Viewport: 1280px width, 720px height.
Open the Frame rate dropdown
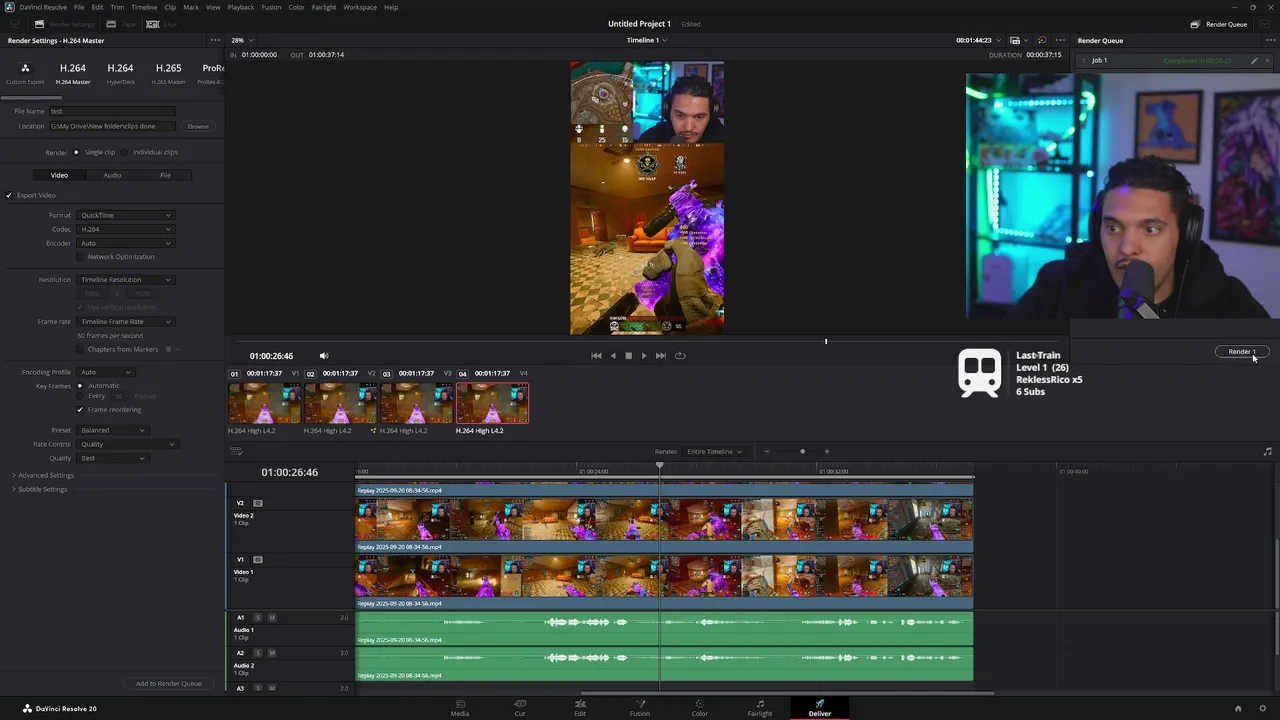click(x=125, y=322)
